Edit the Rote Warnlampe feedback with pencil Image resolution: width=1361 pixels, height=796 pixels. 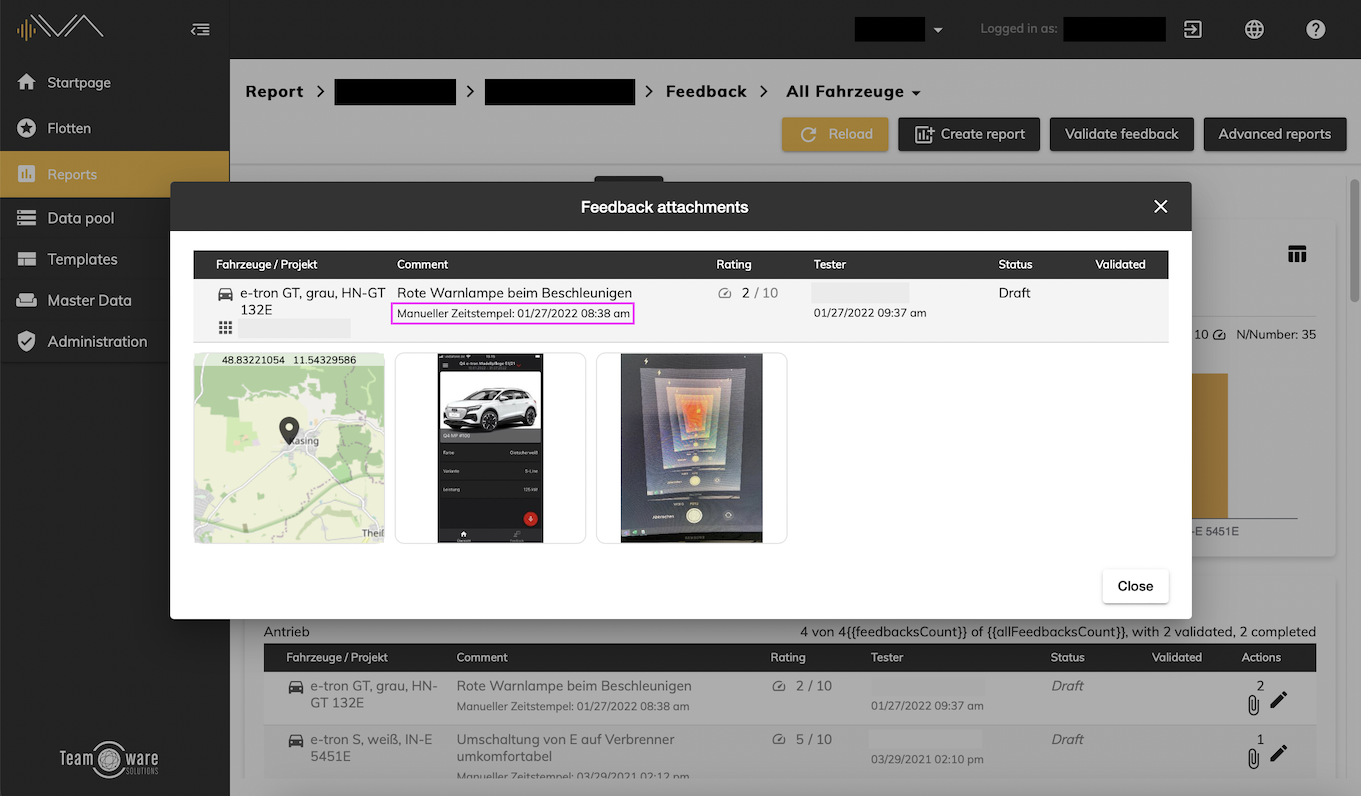point(1278,700)
